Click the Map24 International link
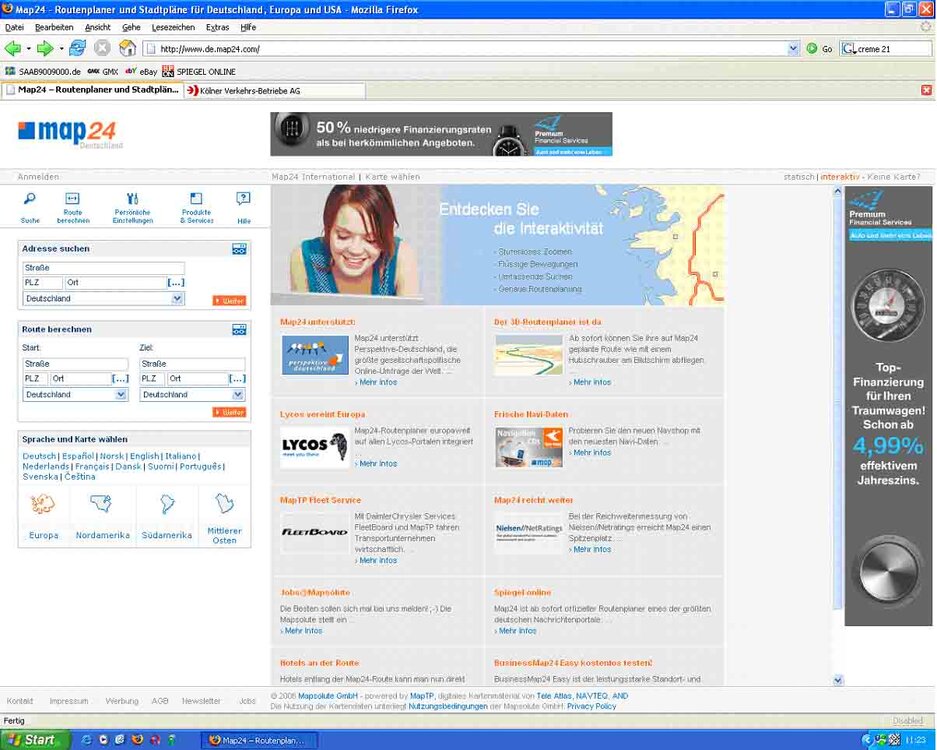This screenshot has width=937, height=750. (313, 177)
